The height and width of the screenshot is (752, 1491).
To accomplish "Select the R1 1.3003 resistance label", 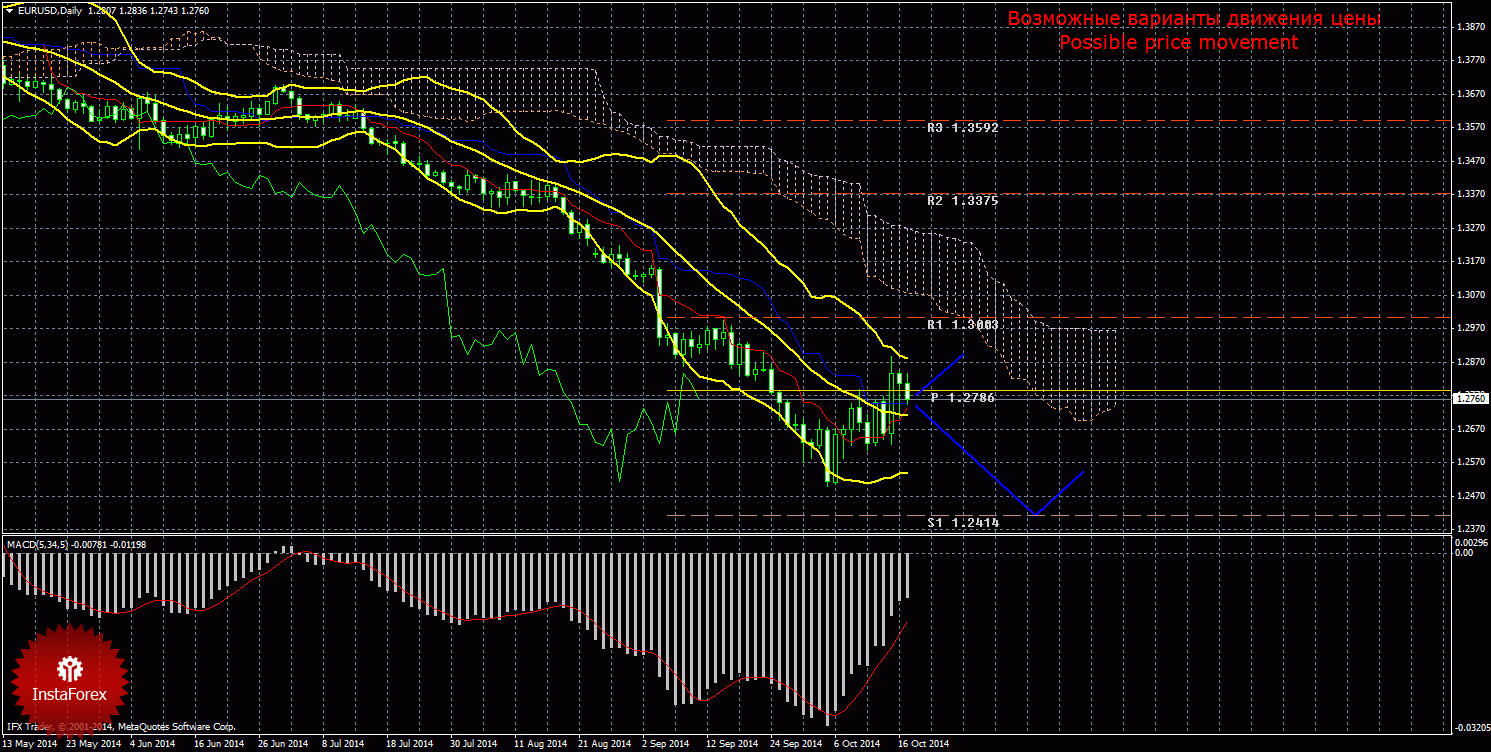I will click(x=962, y=325).
